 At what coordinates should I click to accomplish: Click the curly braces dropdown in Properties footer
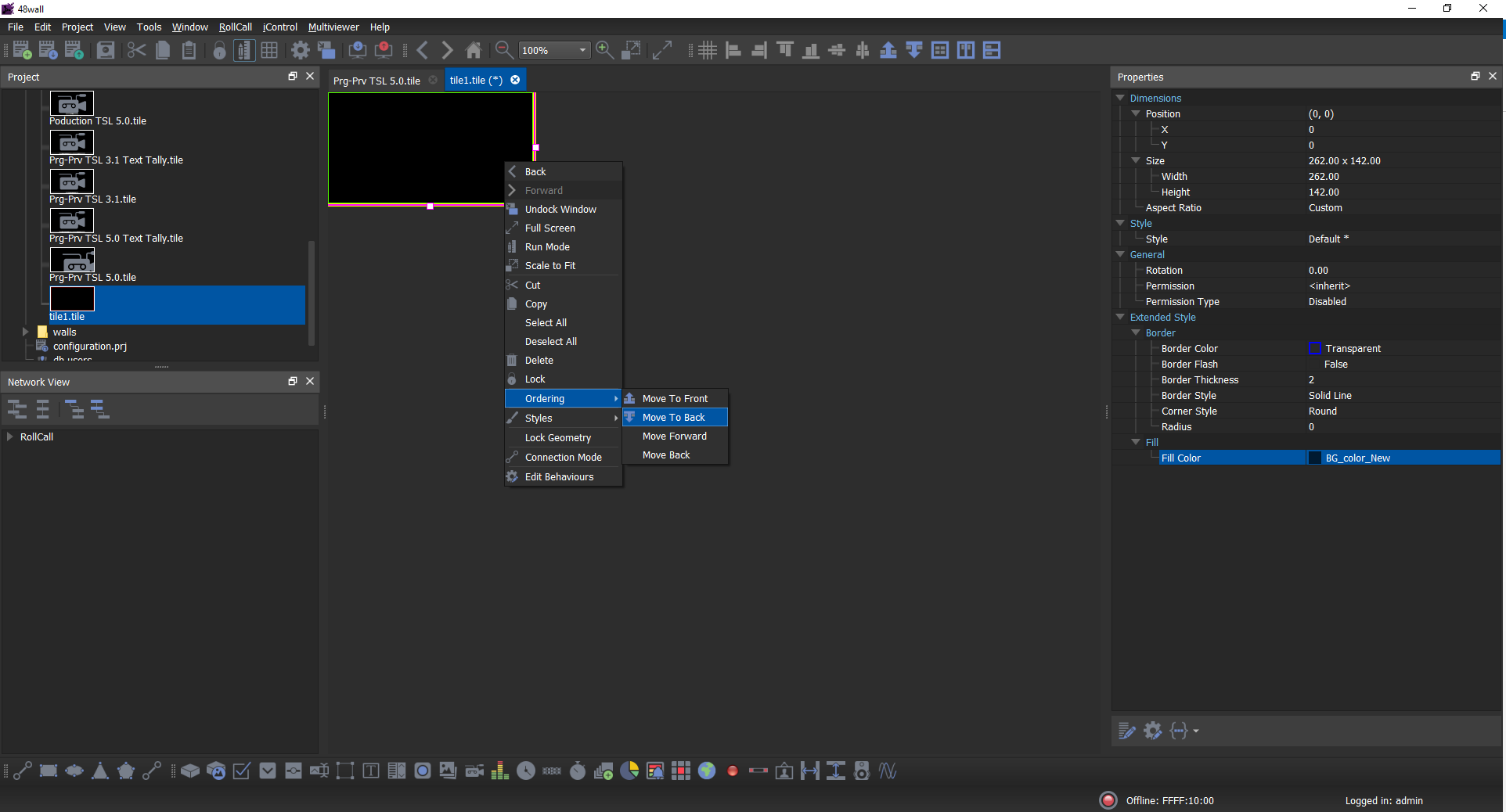1184,731
